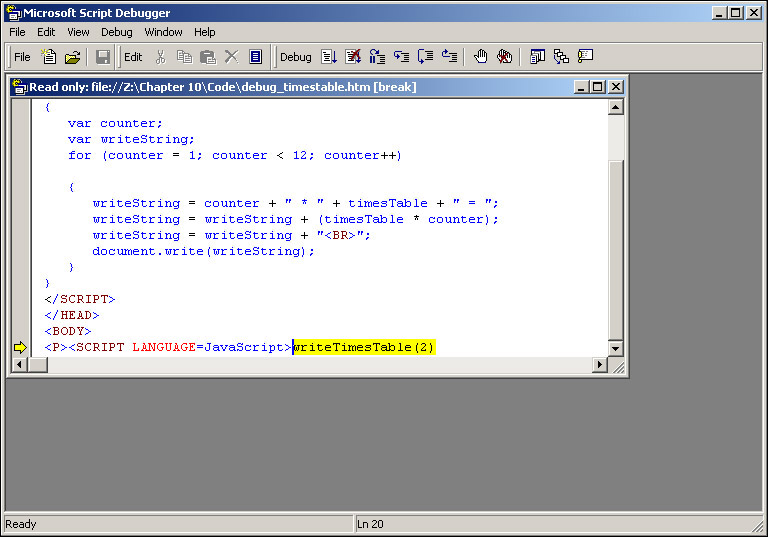Click the Step Into icon
Screen dimensions: 768x537
pos(402,57)
